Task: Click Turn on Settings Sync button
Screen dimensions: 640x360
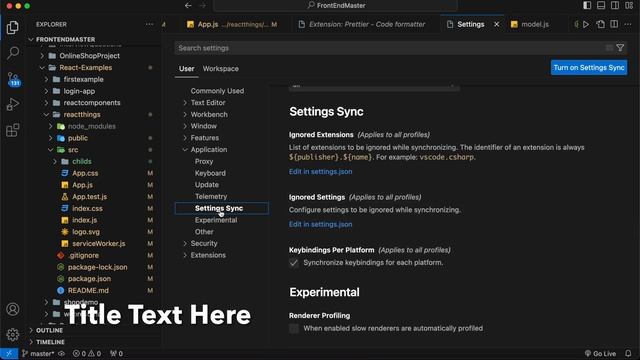Action: point(589,68)
